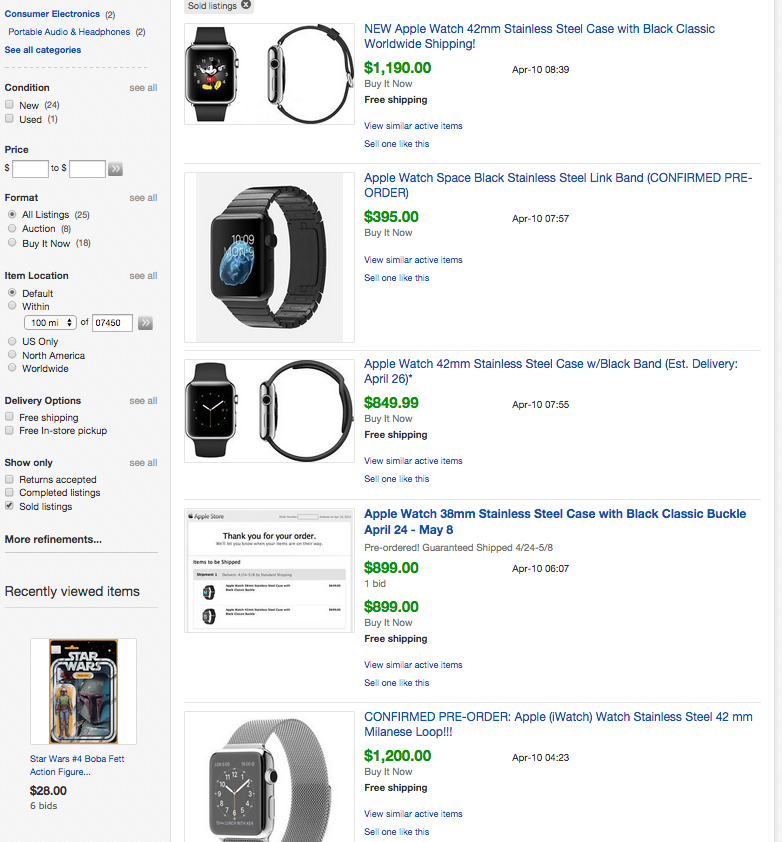The width and height of the screenshot is (782, 842).
Task: Expand More refinements options
Action: point(53,540)
